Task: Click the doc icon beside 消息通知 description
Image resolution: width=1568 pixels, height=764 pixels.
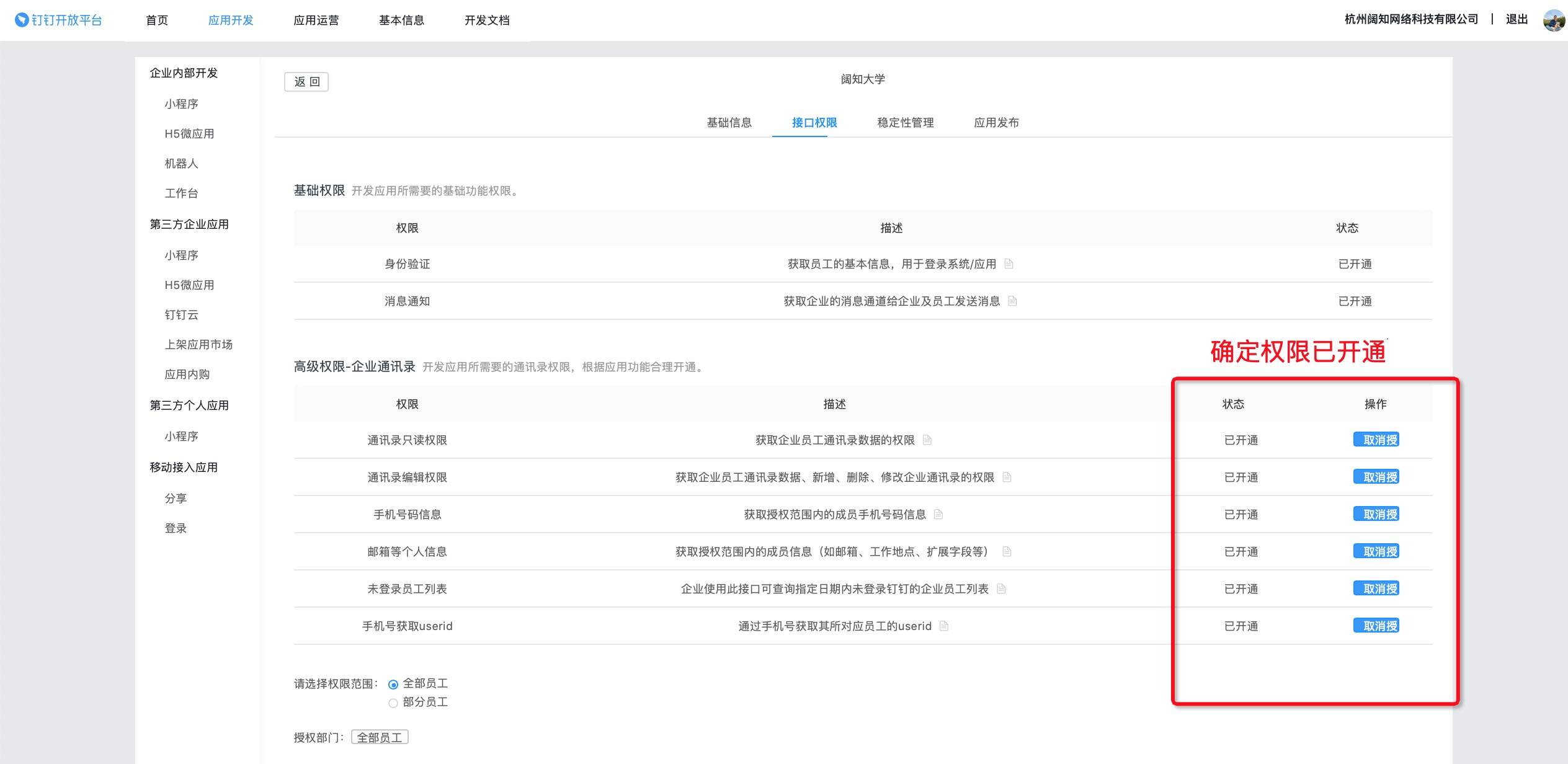Action: click(1012, 301)
